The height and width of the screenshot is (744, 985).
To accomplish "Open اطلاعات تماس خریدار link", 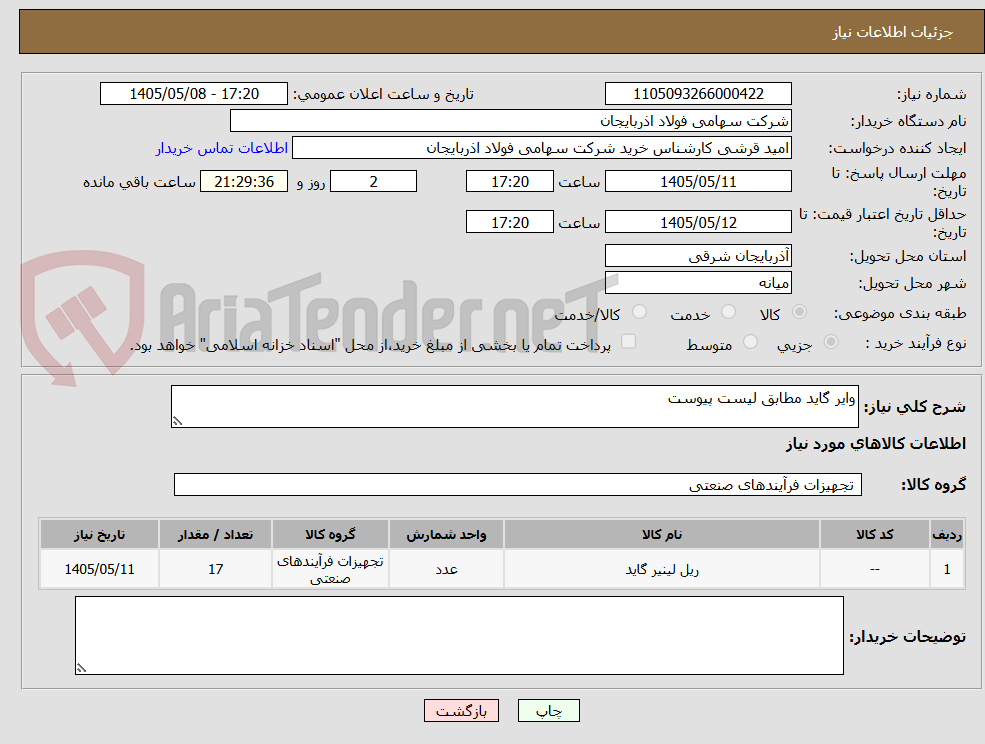I will pos(222,148).
